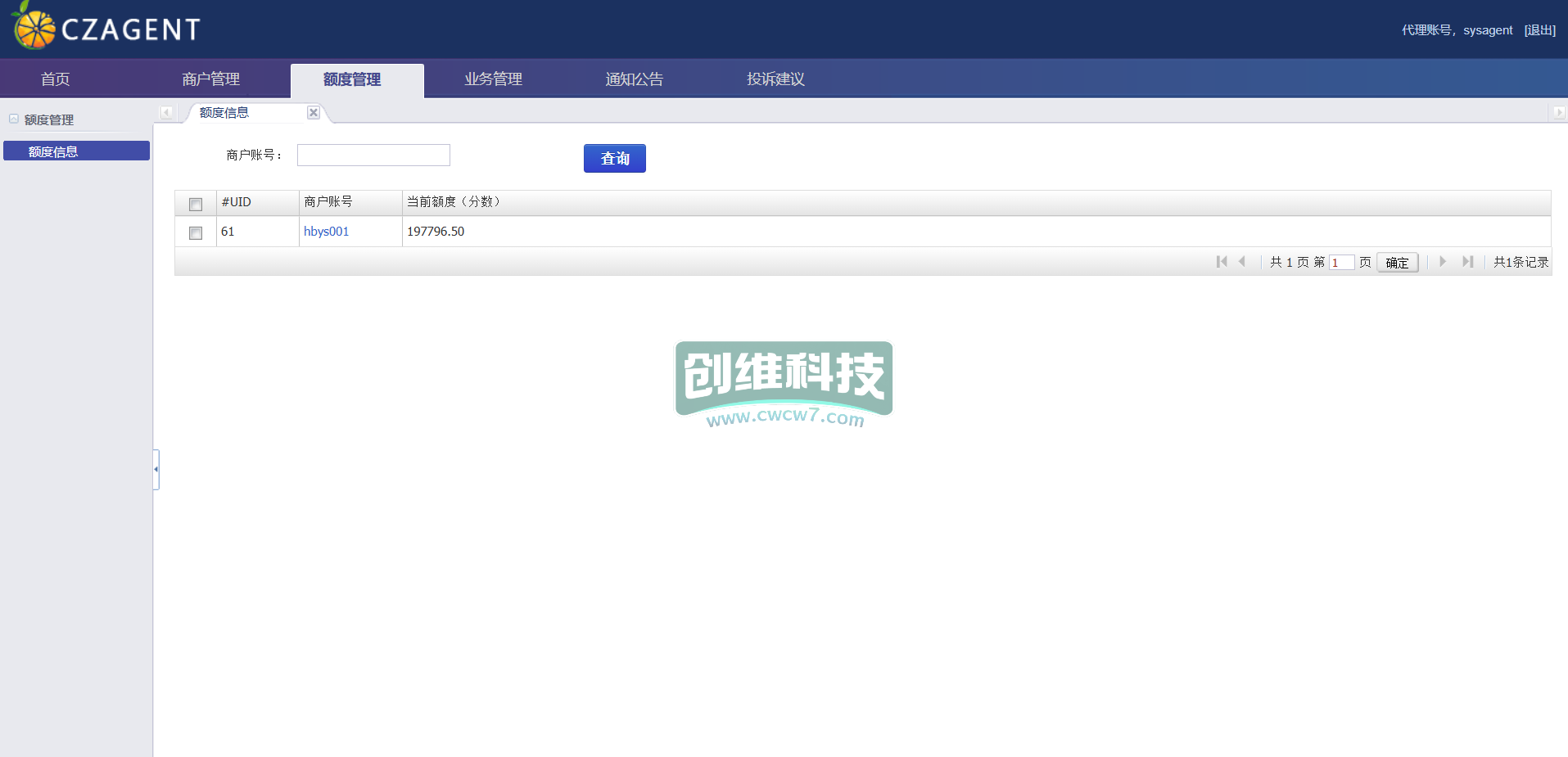This screenshot has height=757, width=1568.
Task: Log out via the 退出 link
Action: click(x=1540, y=30)
